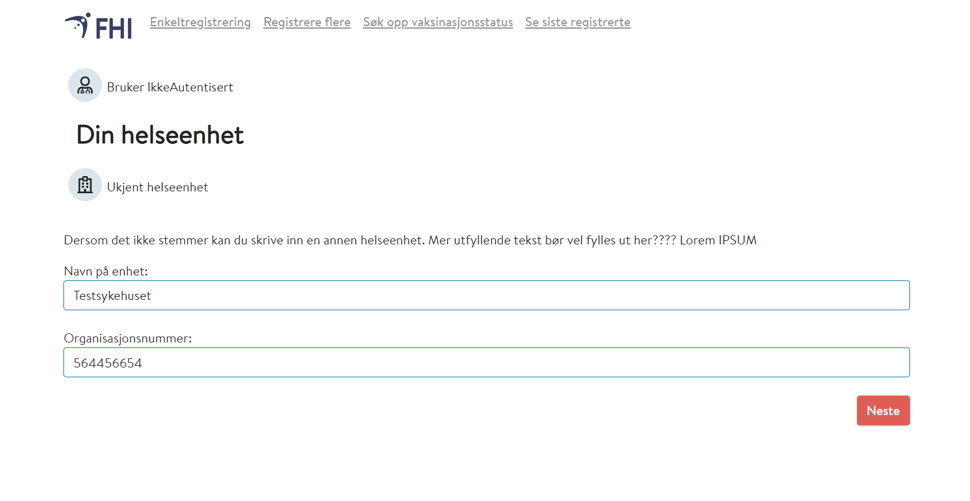Focus the Organisasjonsnummer input field
This screenshot has height=501, width=970.
coord(486,362)
